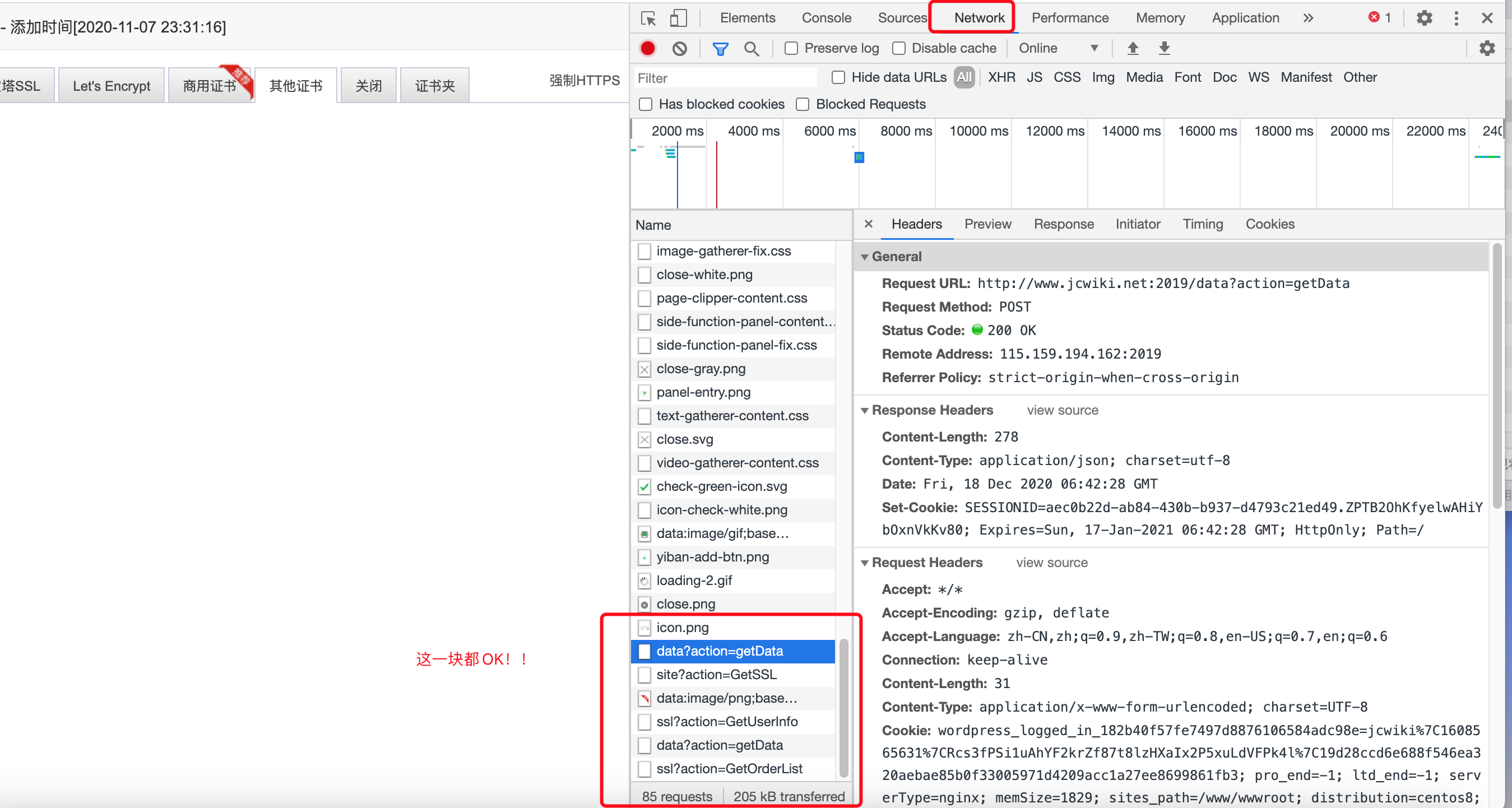Open the Response tab
Screen dimensions: 1512x808
point(1064,224)
